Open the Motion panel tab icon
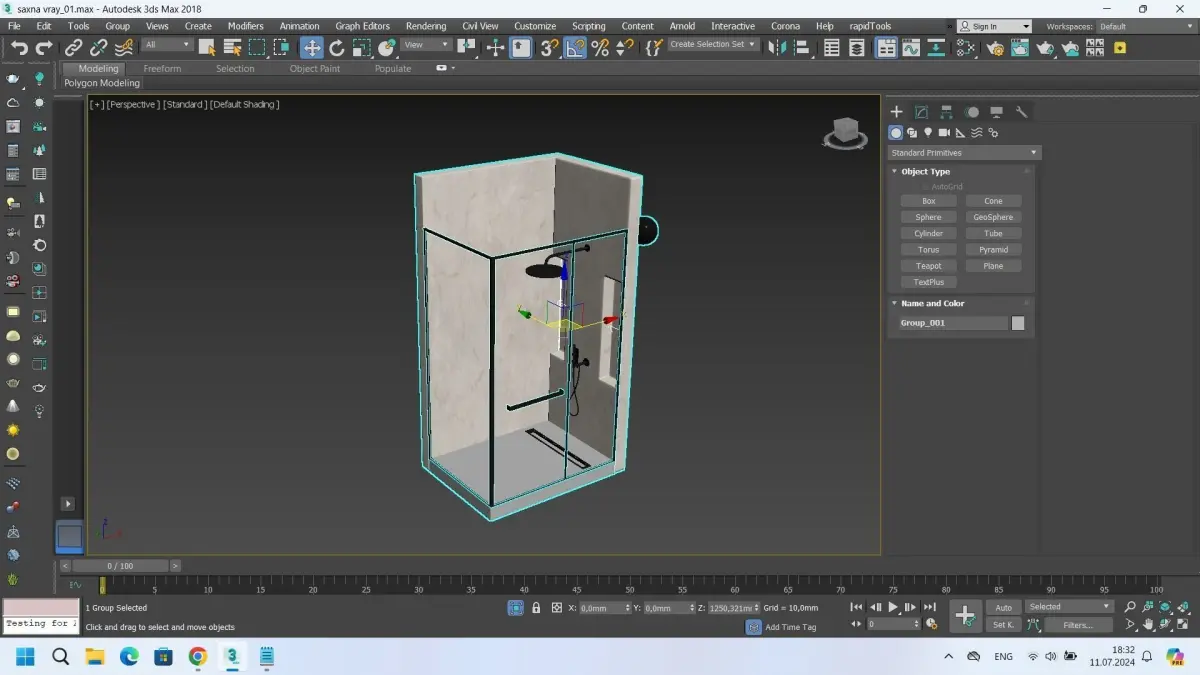Viewport: 1200px width, 675px height. 972,112
